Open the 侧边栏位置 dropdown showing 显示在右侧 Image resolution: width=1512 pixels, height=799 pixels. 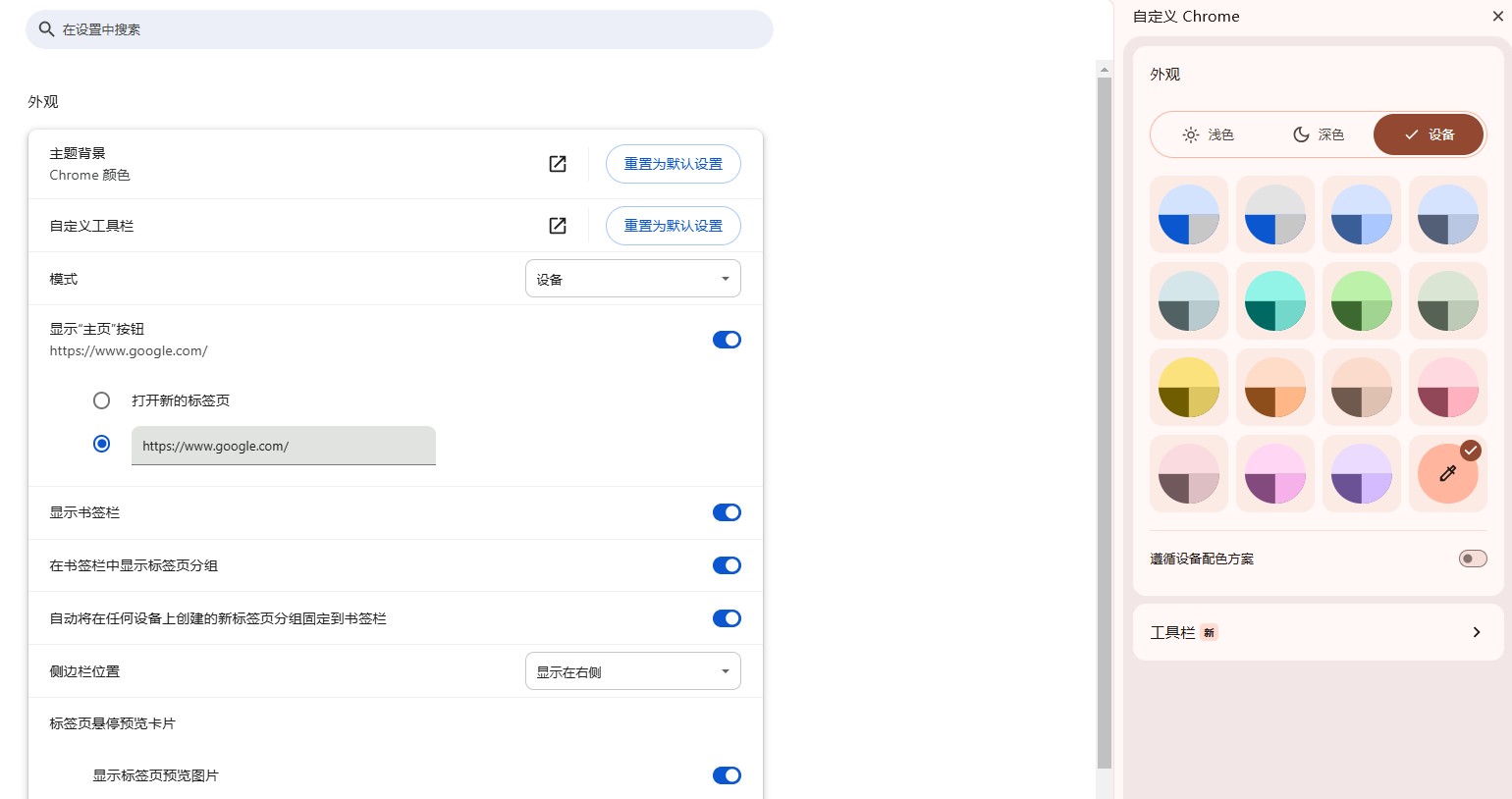tap(633, 671)
